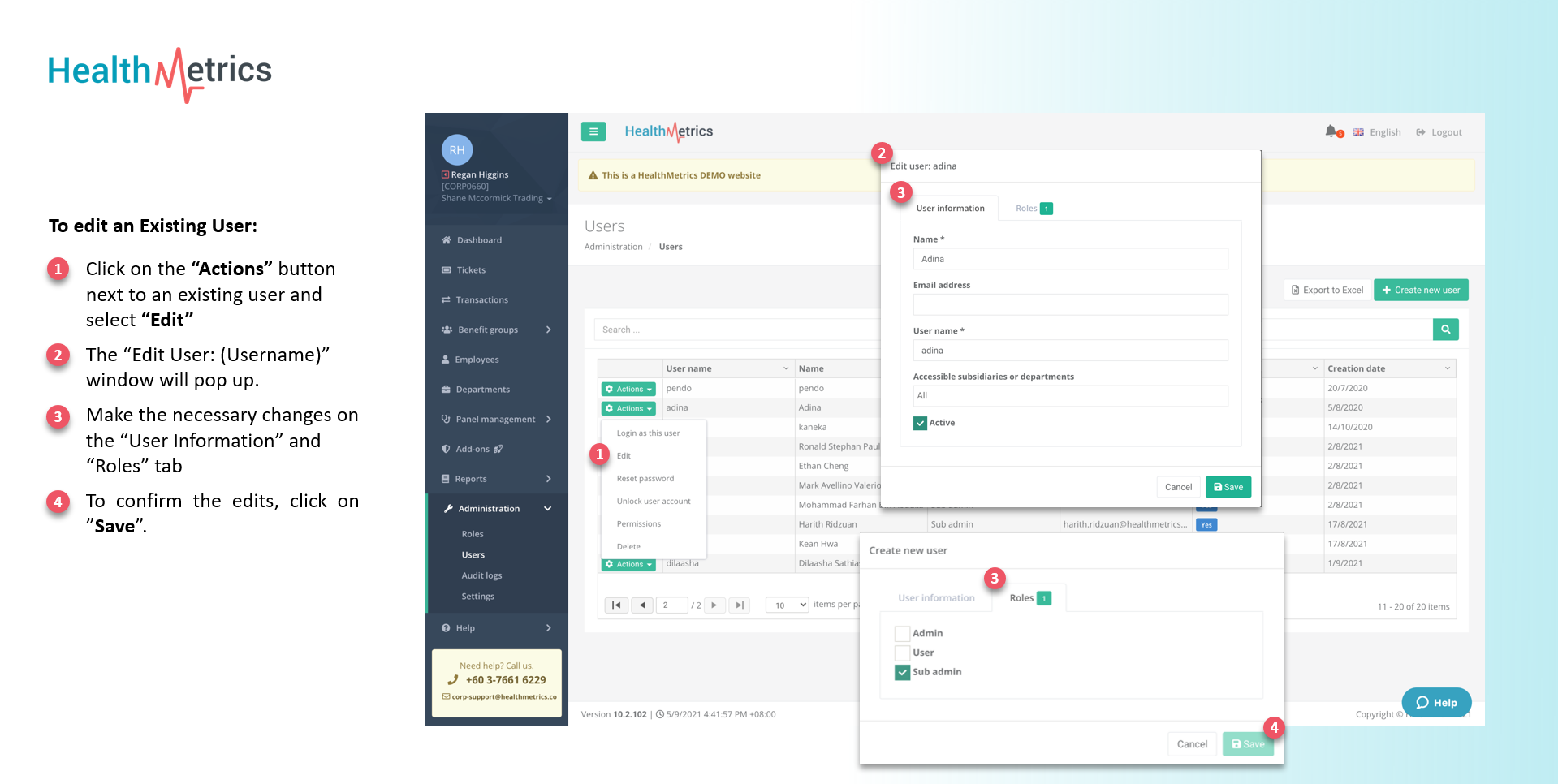
Task: Click the Email address input field
Action: click(1069, 305)
